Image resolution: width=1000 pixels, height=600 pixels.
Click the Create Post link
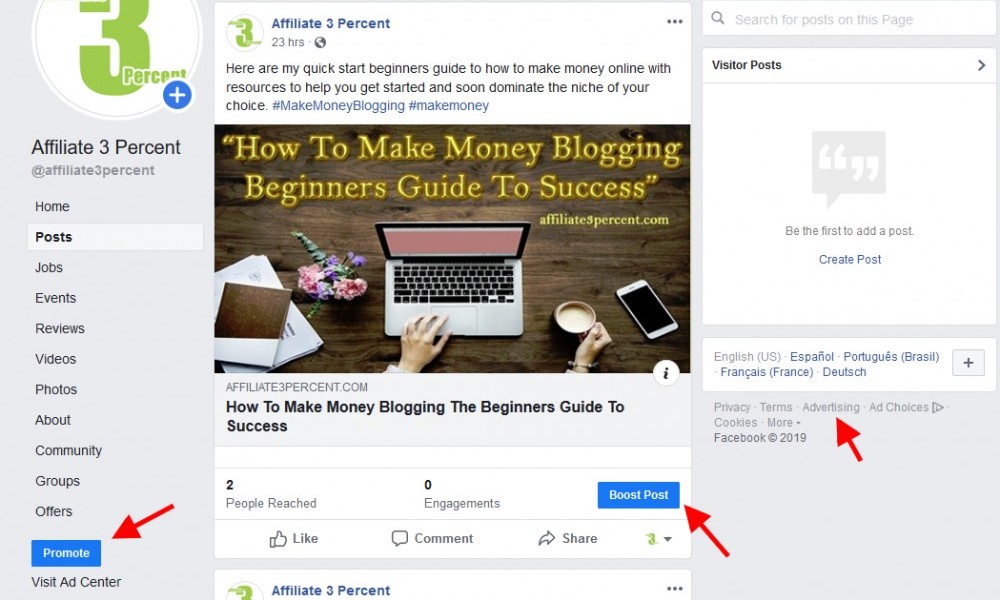click(849, 260)
